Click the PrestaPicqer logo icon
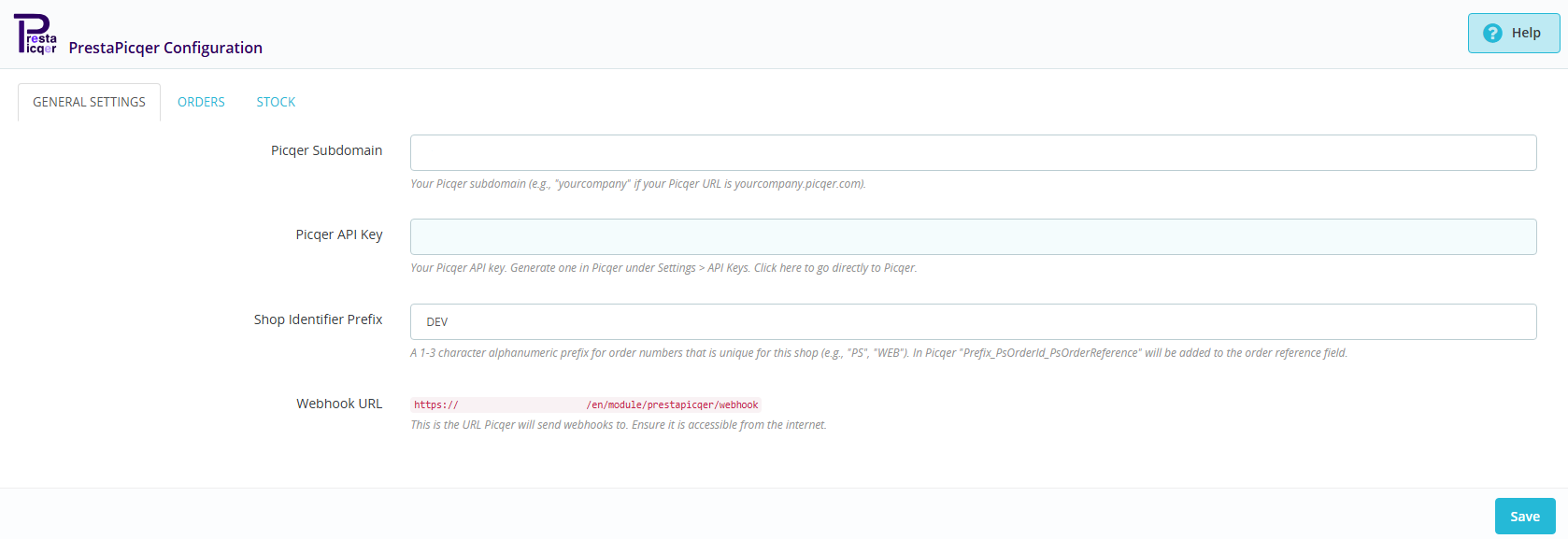This screenshot has height=539, width=1568. [x=36, y=34]
